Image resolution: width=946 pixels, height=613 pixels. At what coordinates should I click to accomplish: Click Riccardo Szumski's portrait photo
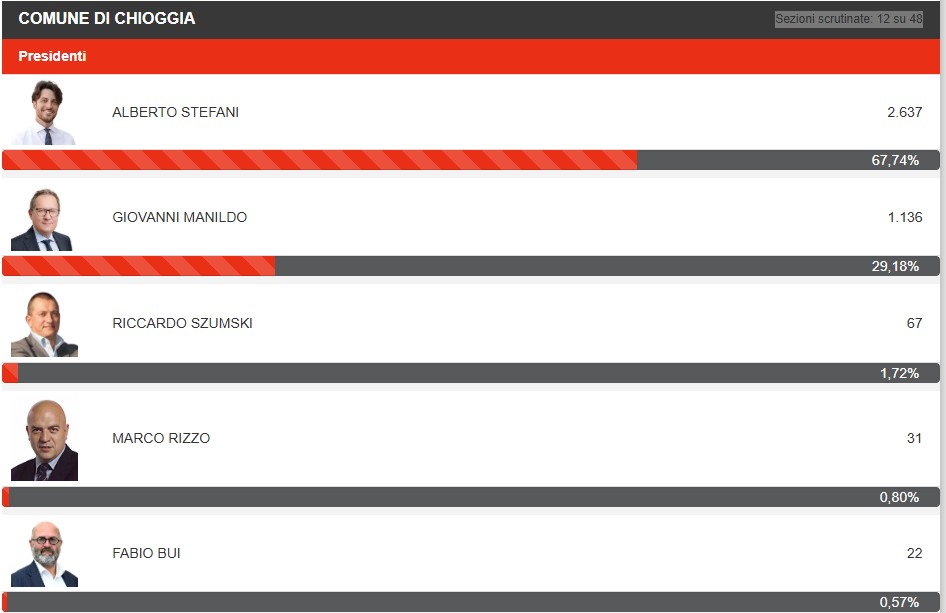tap(44, 324)
